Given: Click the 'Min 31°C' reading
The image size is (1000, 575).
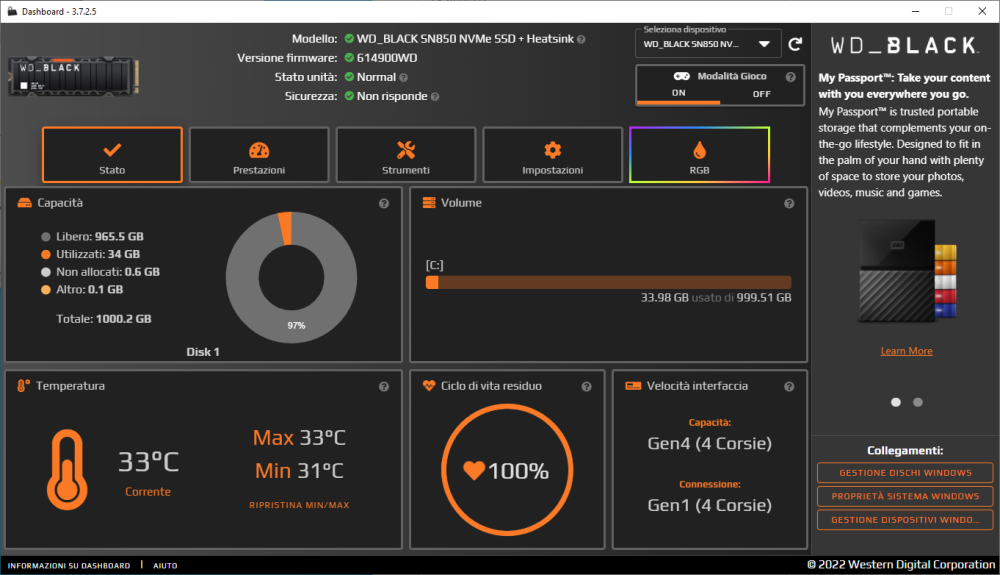Looking at the screenshot, I should click(x=299, y=471).
